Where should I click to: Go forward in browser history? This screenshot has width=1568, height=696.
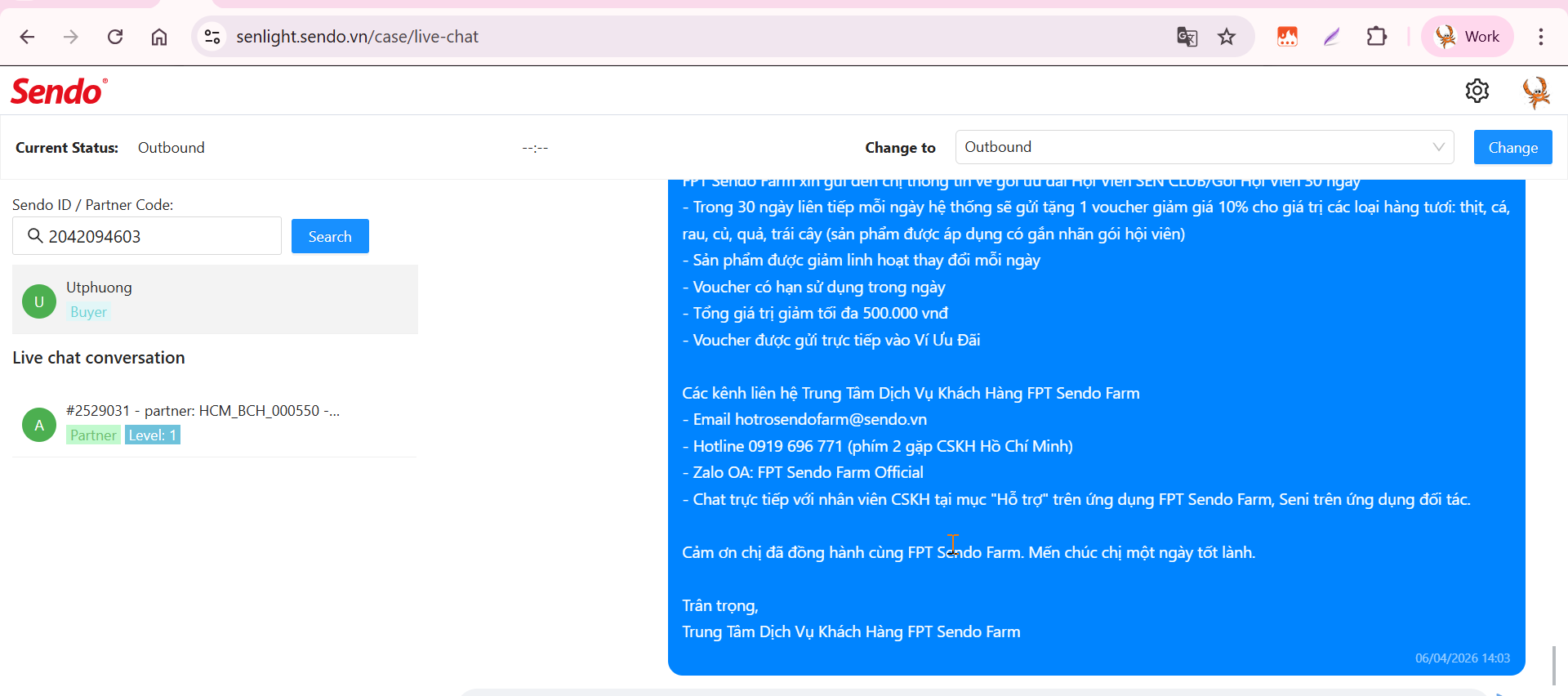tap(71, 37)
